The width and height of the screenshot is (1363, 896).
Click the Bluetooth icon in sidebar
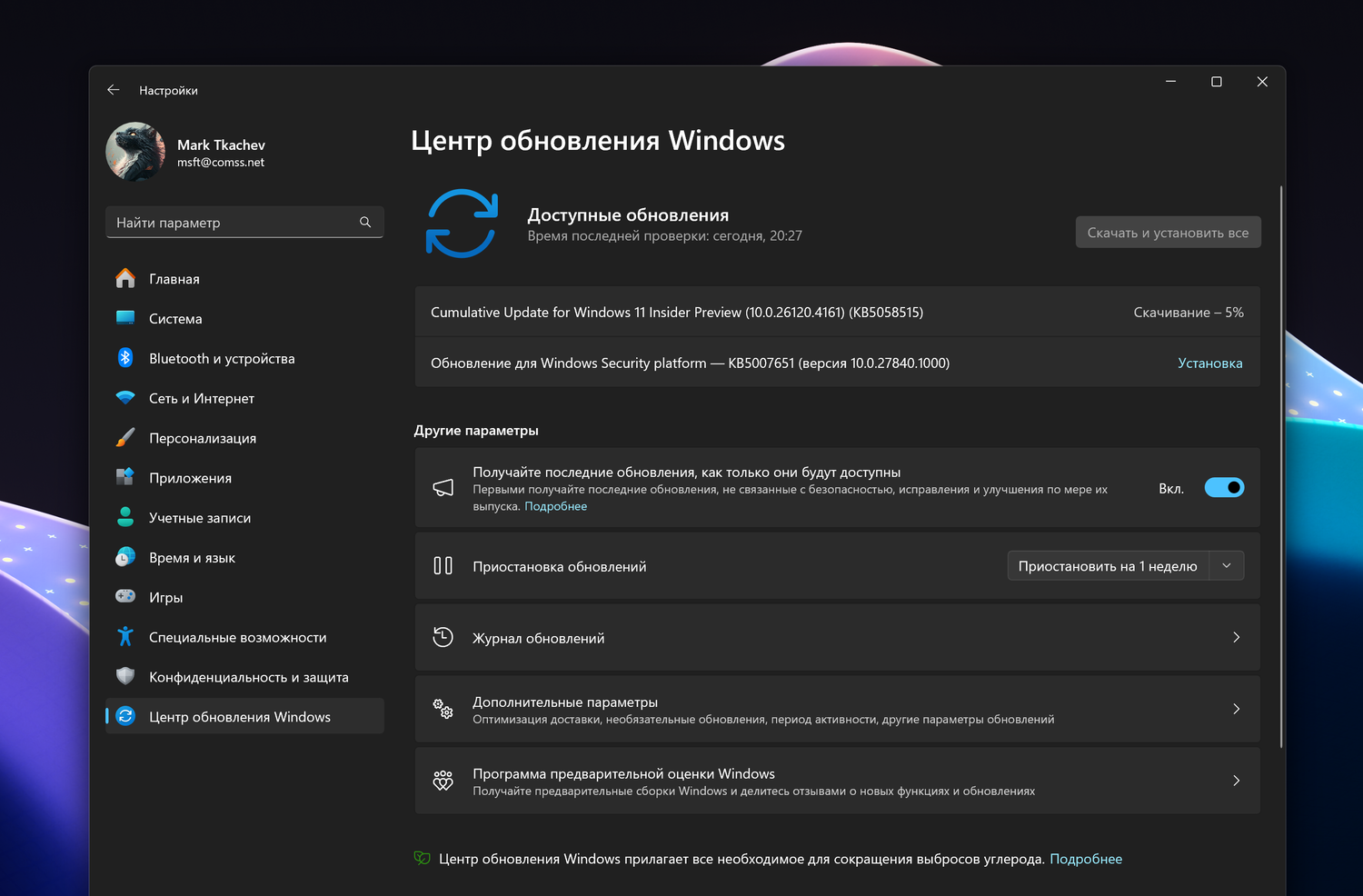tap(125, 358)
